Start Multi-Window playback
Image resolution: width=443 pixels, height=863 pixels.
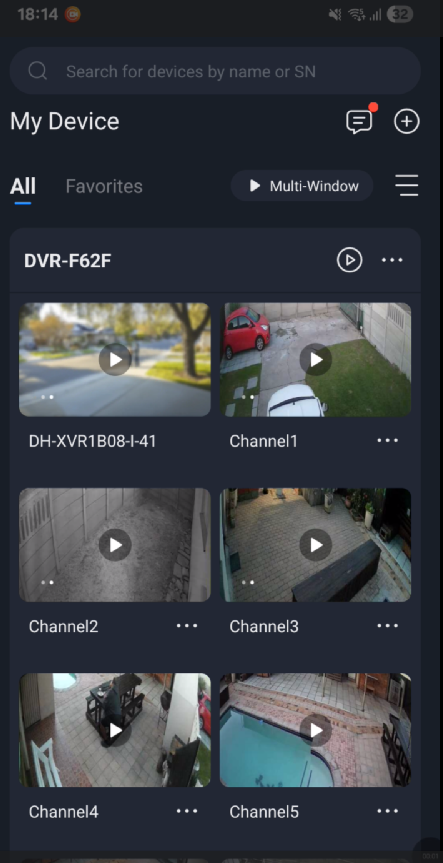click(x=302, y=186)
